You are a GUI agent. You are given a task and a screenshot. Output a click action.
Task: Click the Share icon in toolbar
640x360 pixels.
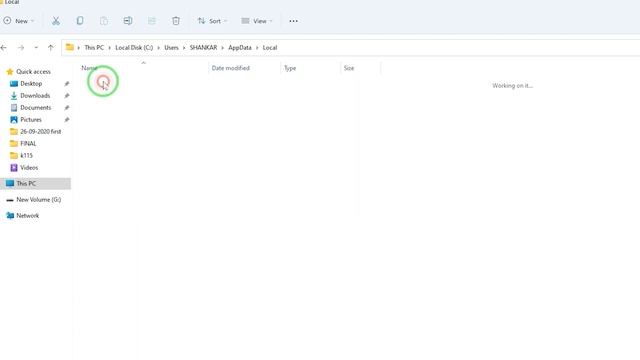152,21
